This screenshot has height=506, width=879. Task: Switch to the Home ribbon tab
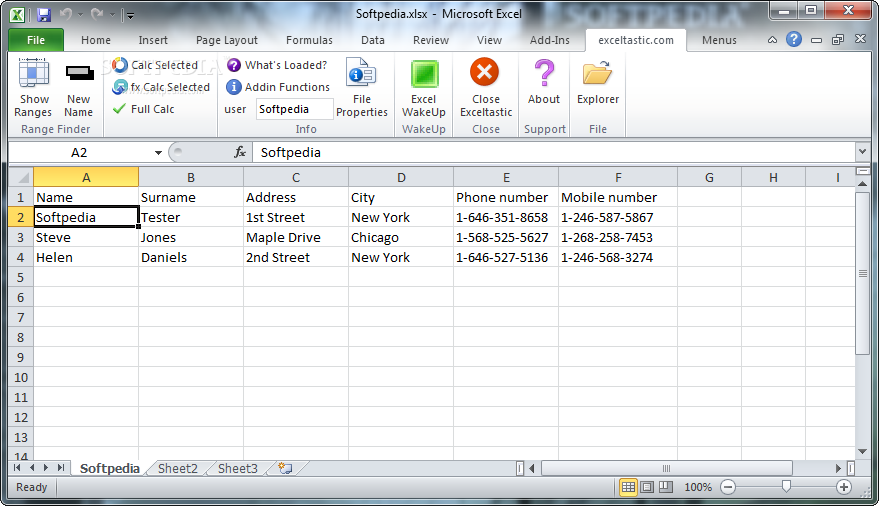coord(96,40)
